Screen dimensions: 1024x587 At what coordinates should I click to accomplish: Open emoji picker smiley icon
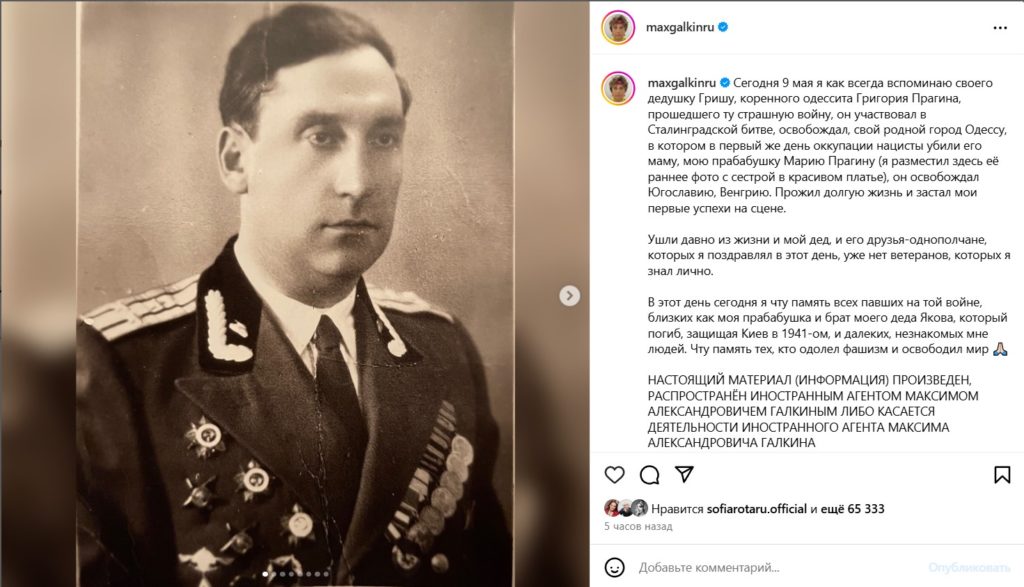point(615,567)
